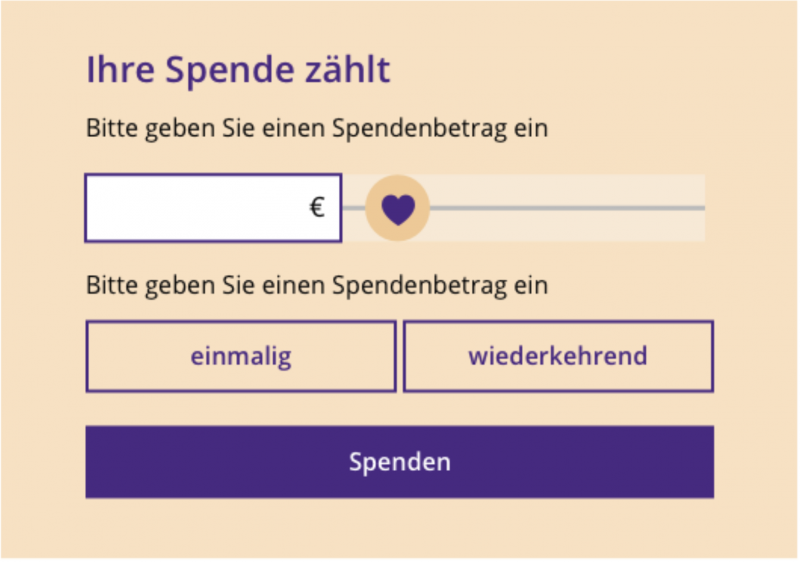The height and width of the screenshot is (562, 800).
Task: Click the label above the amount field
Action: tap(317, 129)
